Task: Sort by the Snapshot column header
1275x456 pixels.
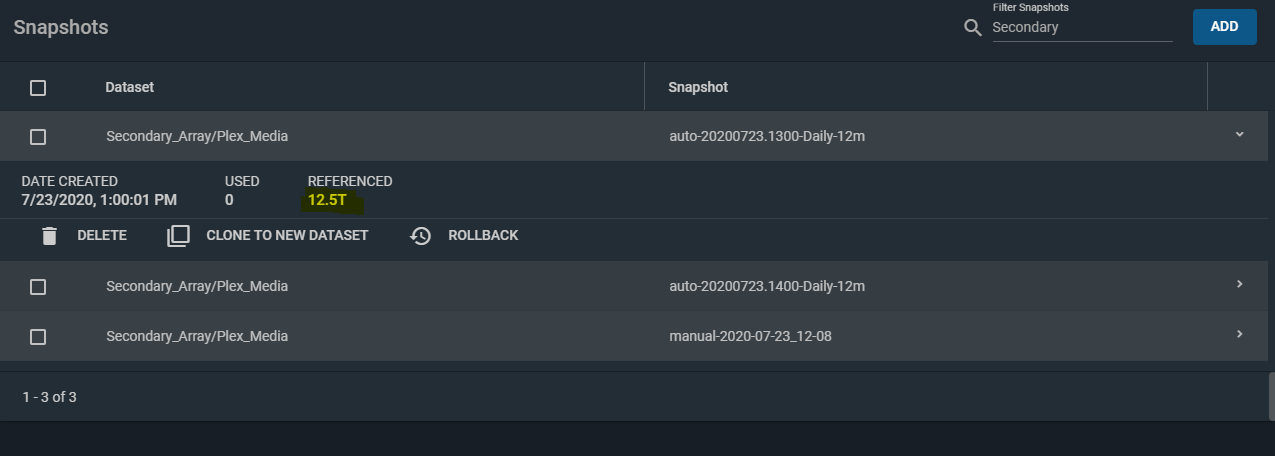Action: (x=698, y=87)
